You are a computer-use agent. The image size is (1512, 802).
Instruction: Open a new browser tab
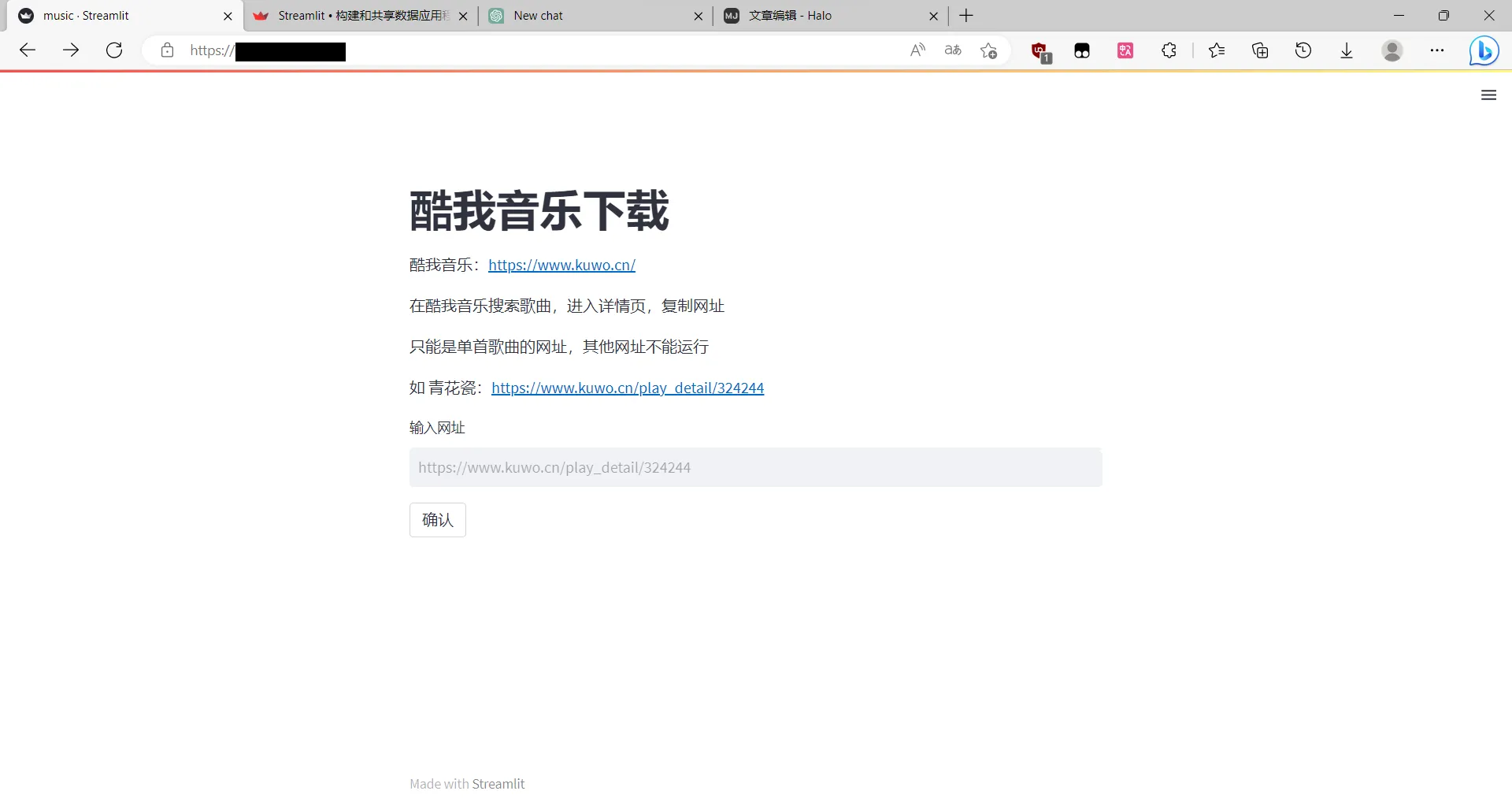point(966,16)
